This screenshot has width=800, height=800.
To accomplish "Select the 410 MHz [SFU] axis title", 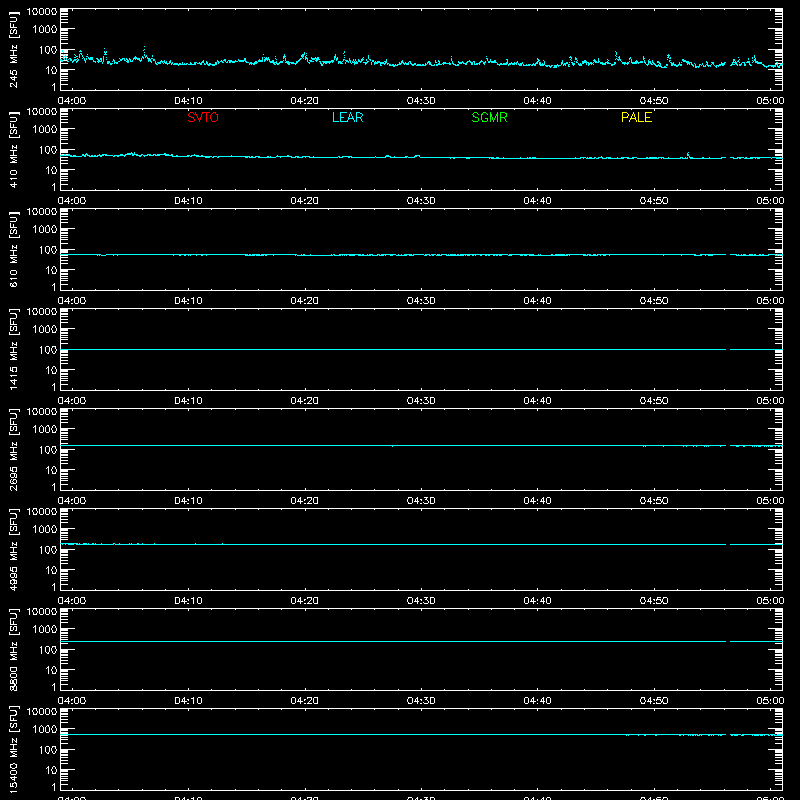I will 14,149.
